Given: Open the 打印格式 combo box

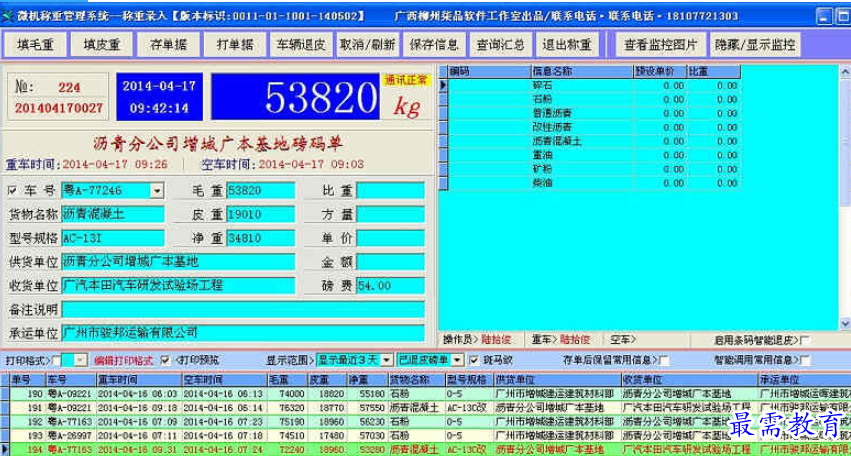Looking at the screenshot, I should click(x=74, y=360).
